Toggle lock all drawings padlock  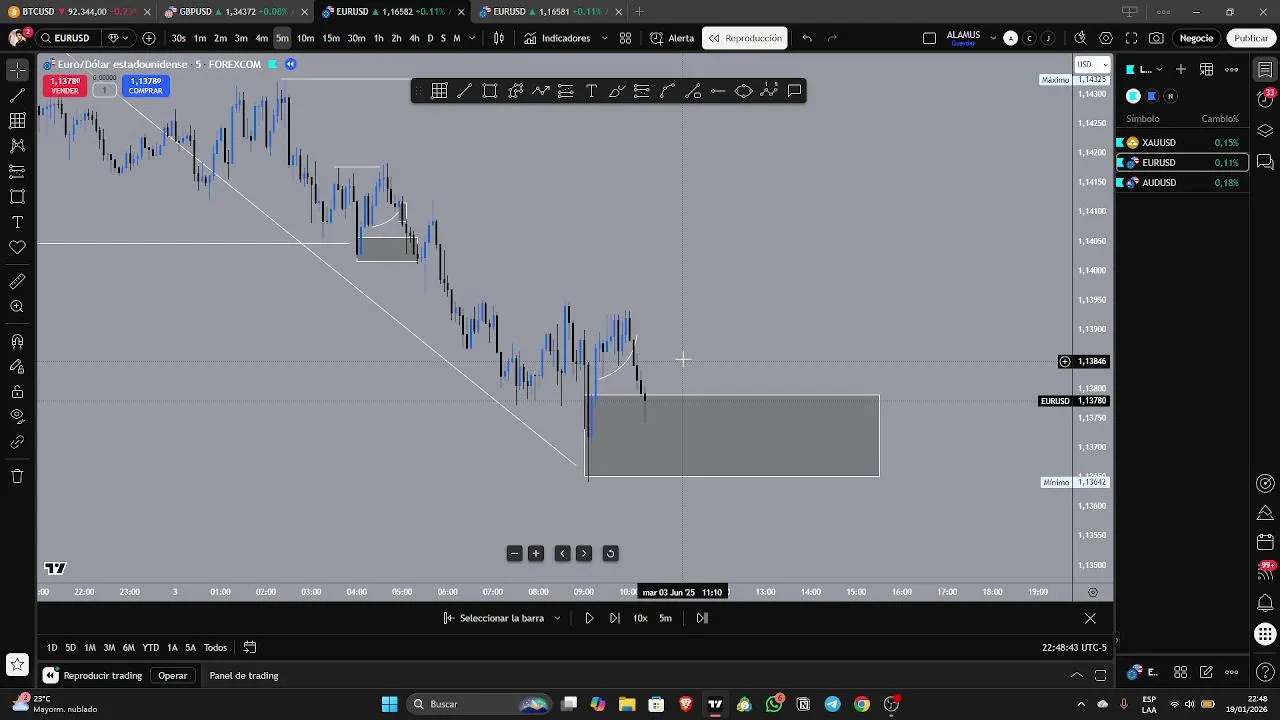pyautogui.click(x=17, y=392)
